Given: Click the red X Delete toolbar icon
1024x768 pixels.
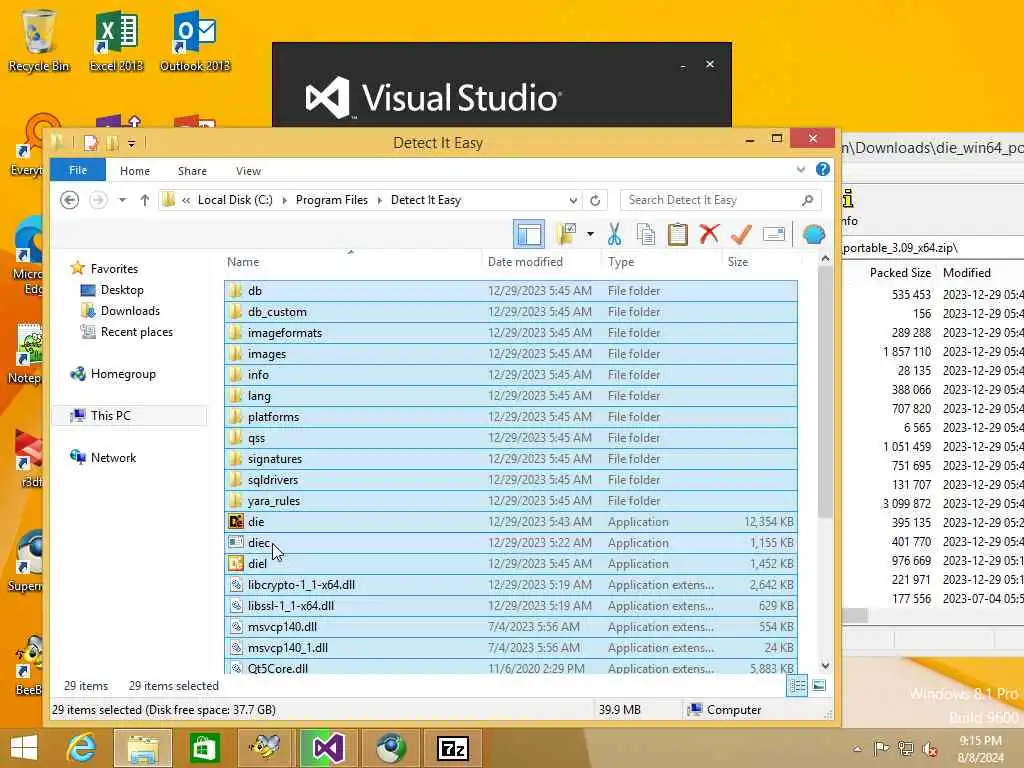Looking at the screenshot, I should click(x=709, y=234).
